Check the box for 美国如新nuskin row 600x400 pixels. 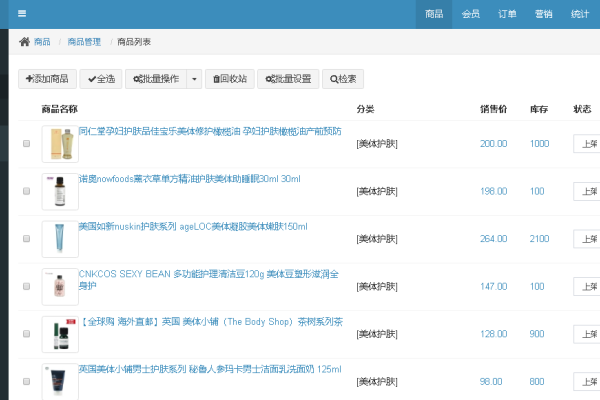click(26, 238)
